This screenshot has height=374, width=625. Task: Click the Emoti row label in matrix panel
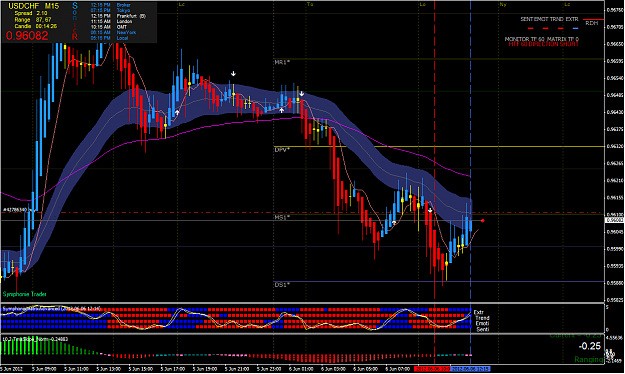[x=482, y=323]
